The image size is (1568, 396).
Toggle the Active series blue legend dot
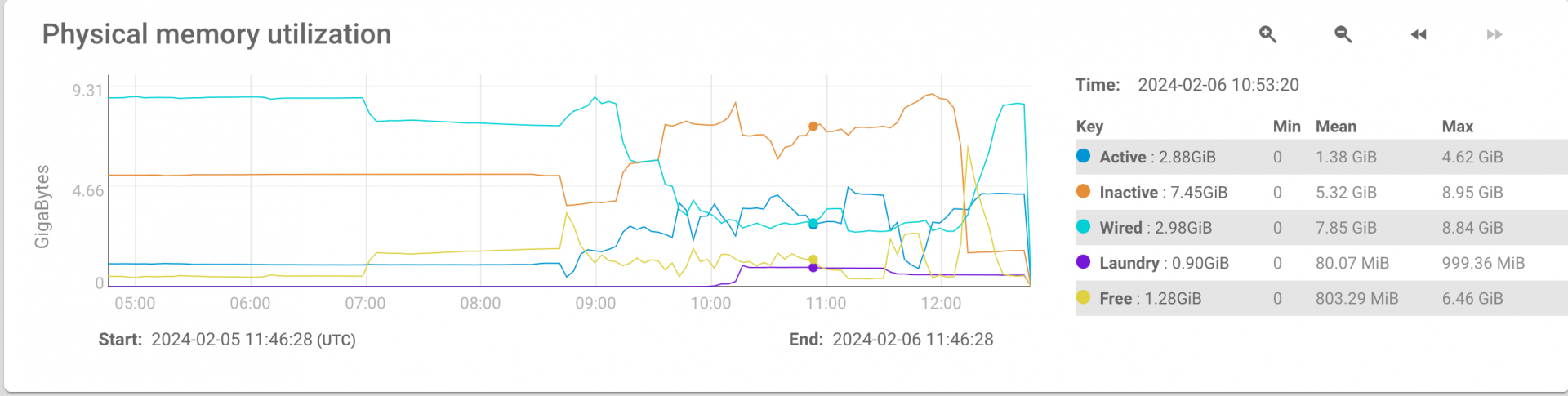tap(1083, 156)
